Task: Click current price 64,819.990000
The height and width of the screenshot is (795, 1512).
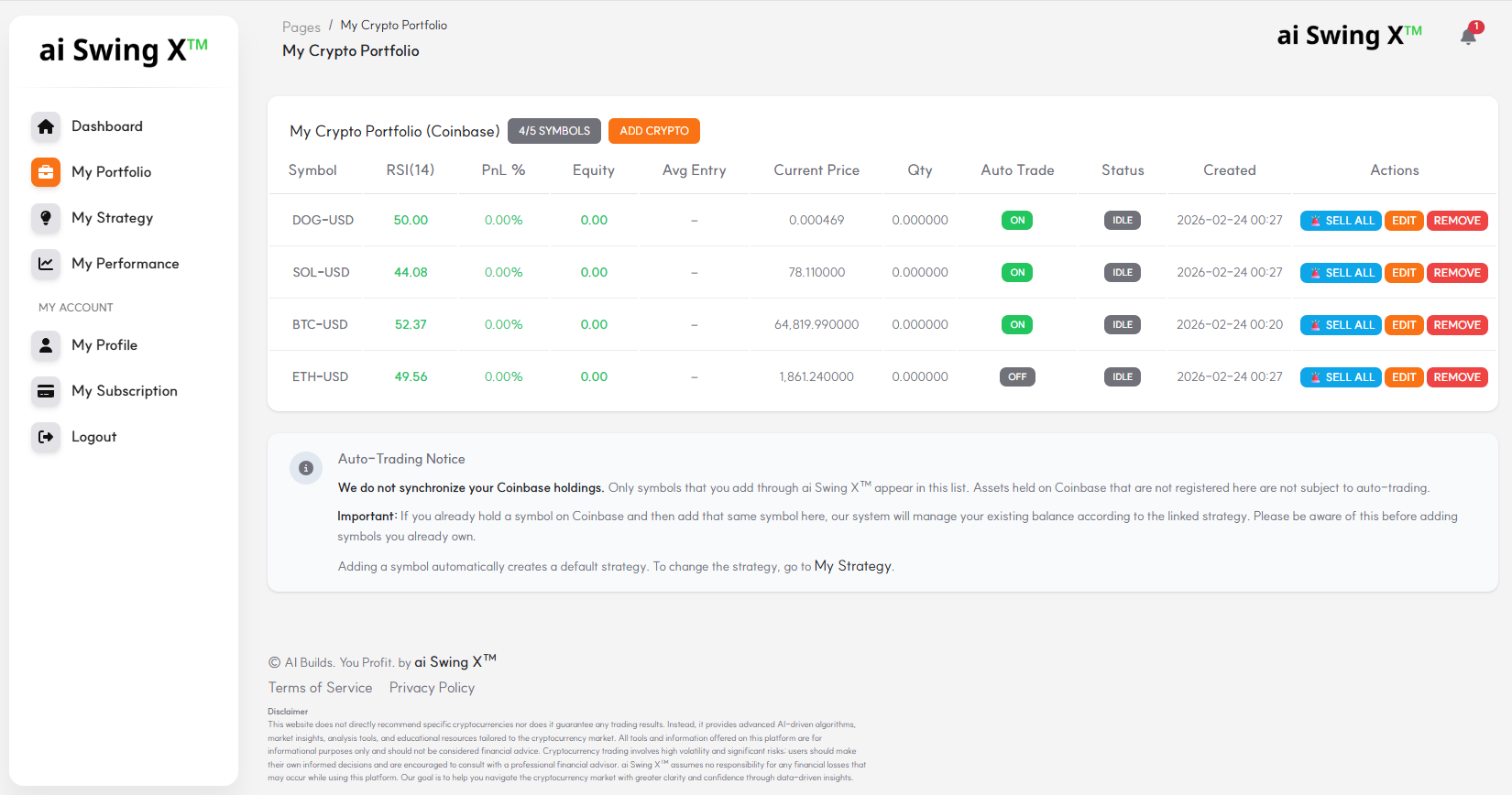Action: (x=816, y=325)
